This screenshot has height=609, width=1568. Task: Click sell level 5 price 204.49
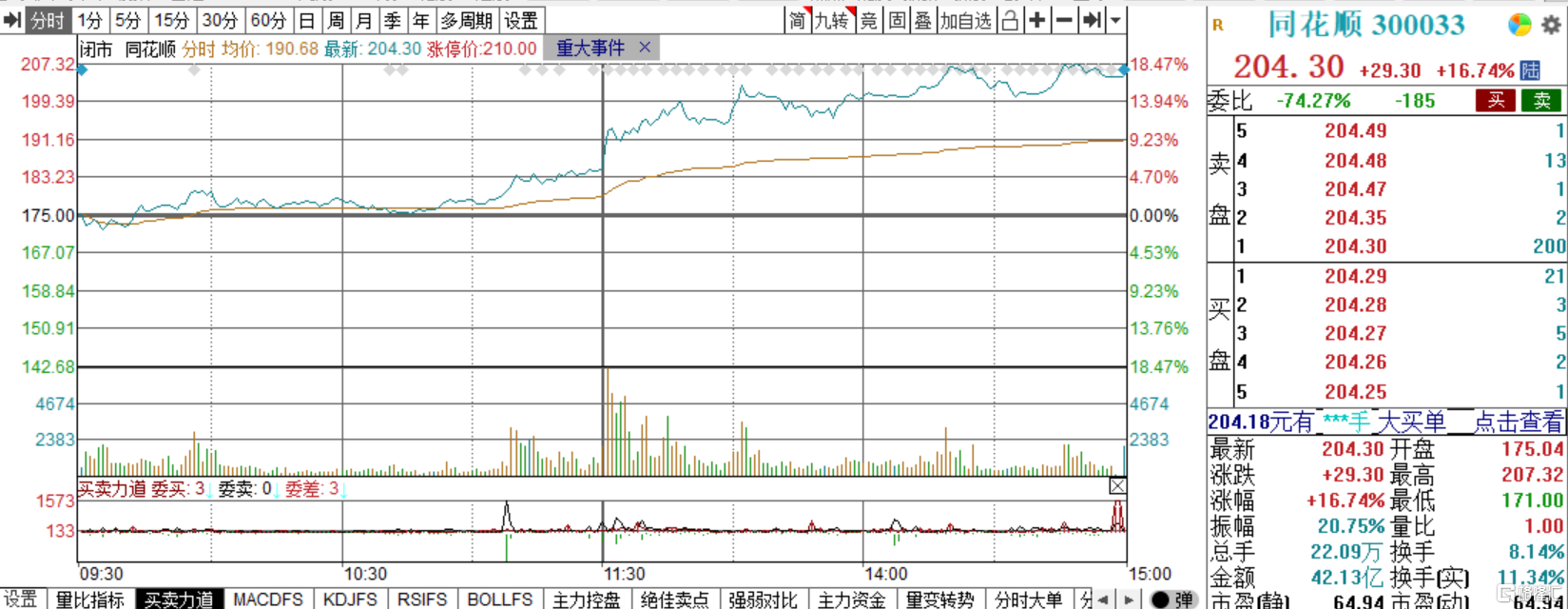click(1356, 131)
